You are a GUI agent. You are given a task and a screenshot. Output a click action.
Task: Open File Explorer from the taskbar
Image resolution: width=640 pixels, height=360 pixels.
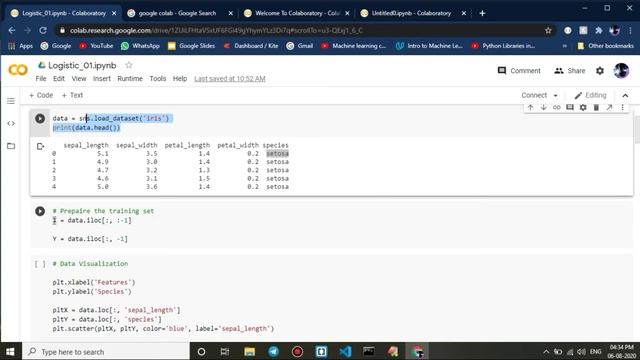tap(249, 352)
